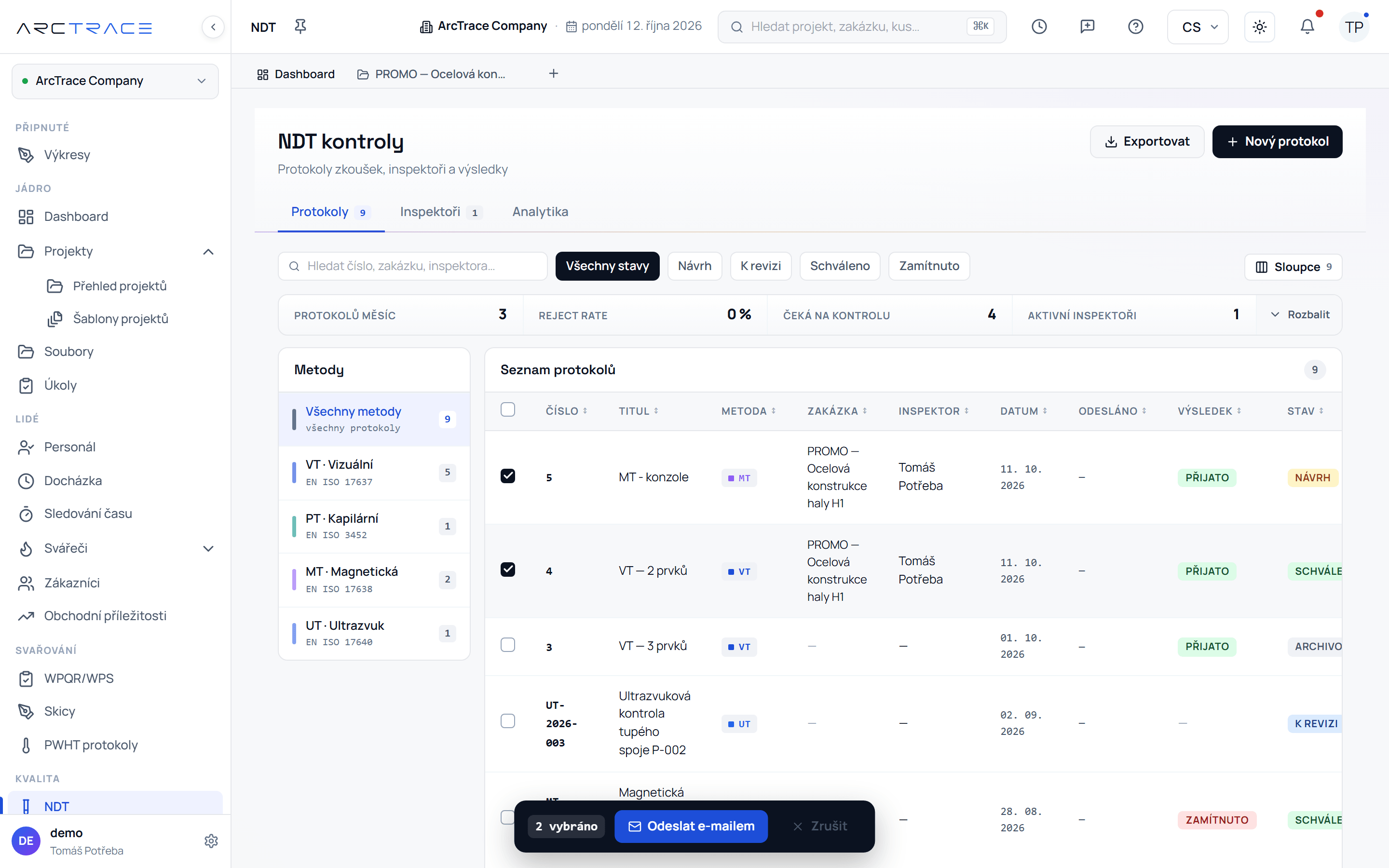Open the PROMO — Ocelová kon... tab
The image size is (1389, 868).
coord(432,74)
